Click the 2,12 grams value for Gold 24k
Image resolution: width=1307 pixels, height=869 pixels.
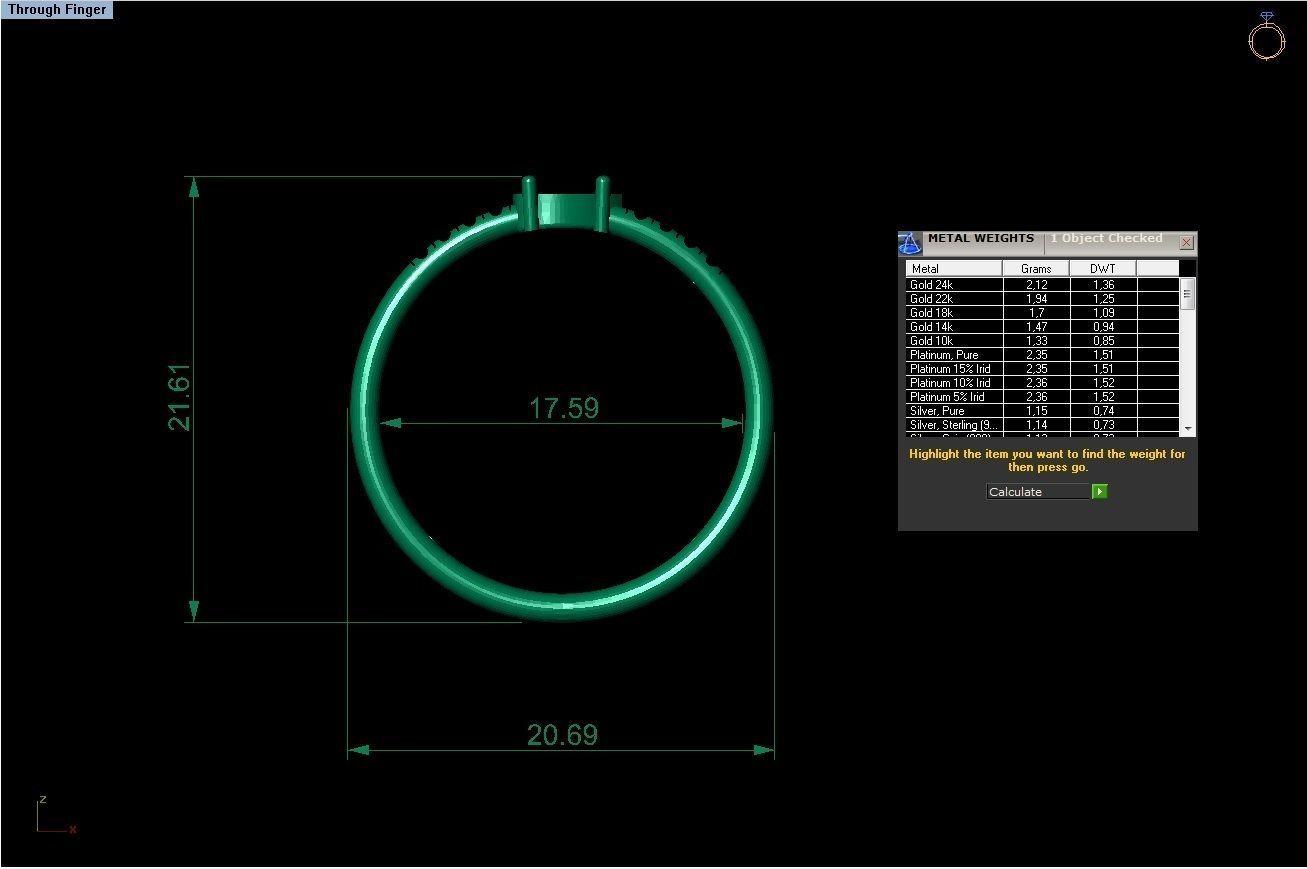(x=1036, y=285)
